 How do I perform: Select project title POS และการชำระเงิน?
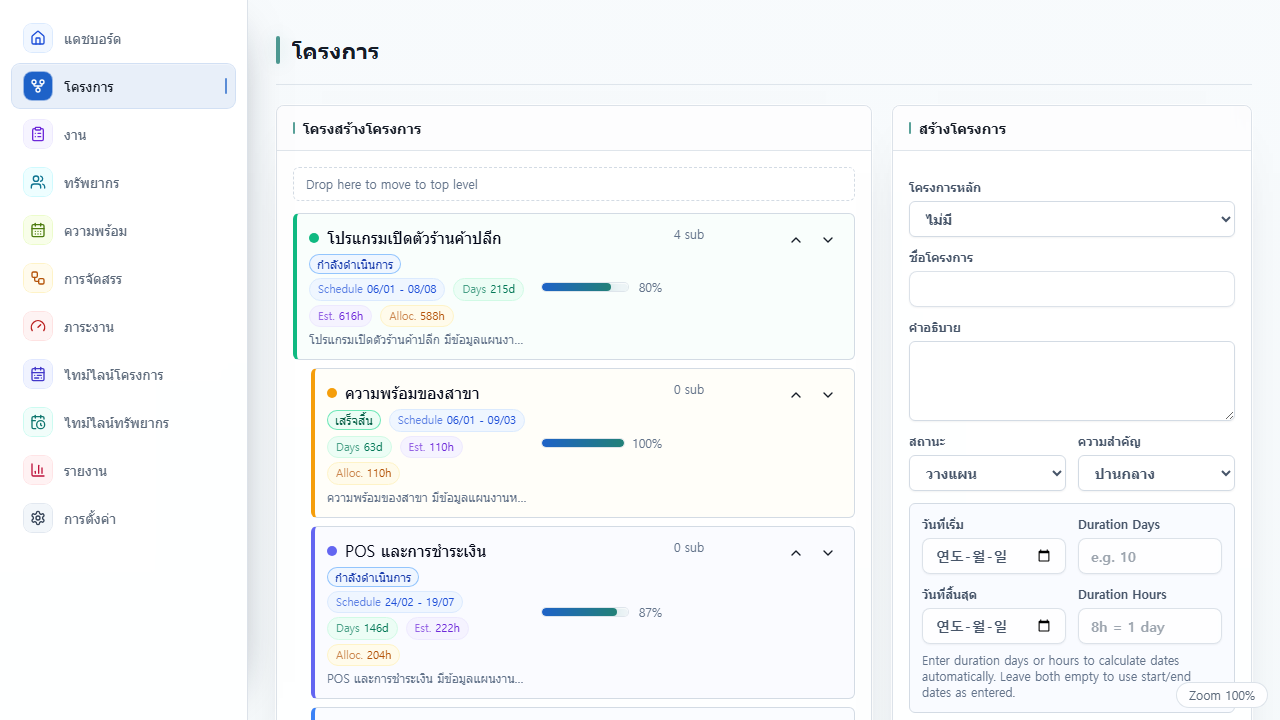pos(415,552)
